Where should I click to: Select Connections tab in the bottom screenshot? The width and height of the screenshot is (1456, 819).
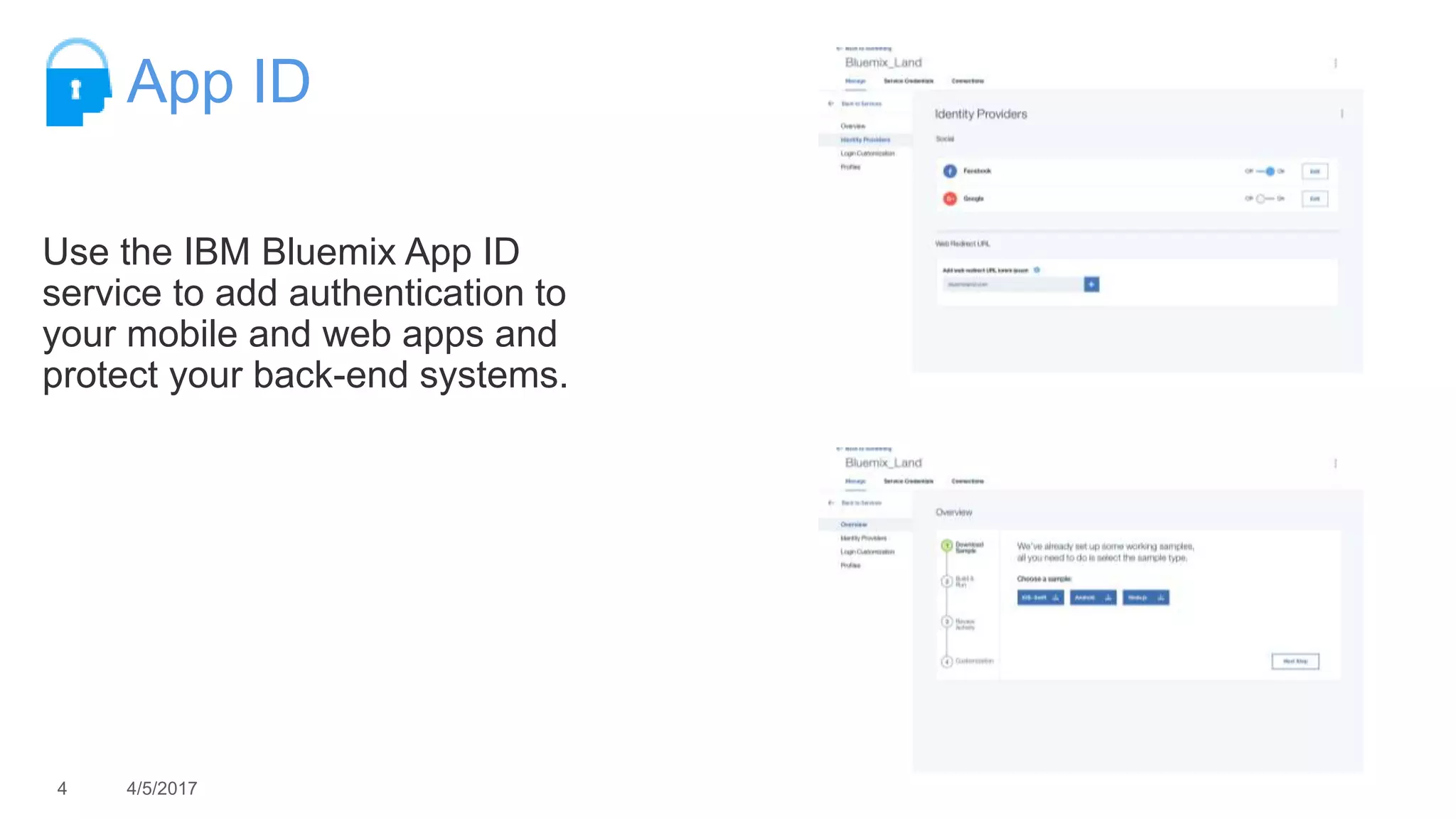968,481
